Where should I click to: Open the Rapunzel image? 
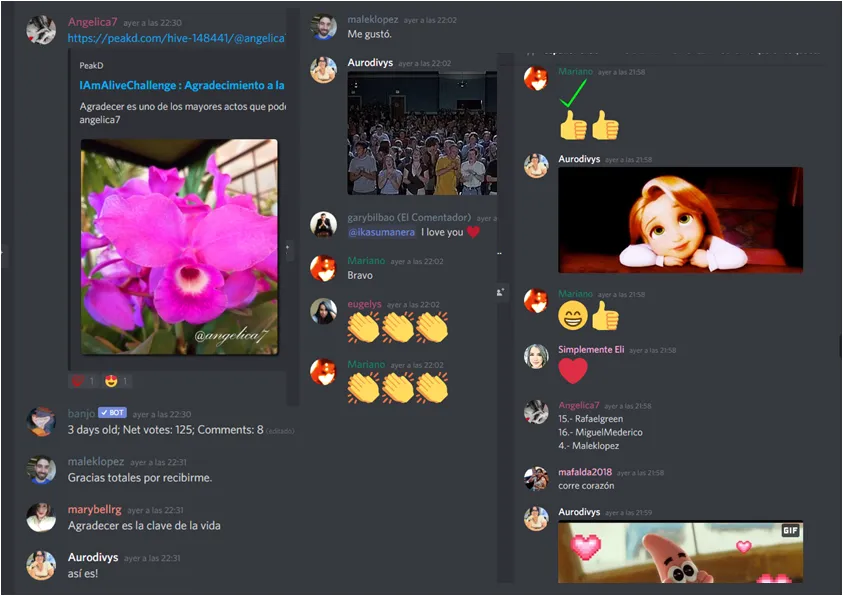(x=681, y=220)
